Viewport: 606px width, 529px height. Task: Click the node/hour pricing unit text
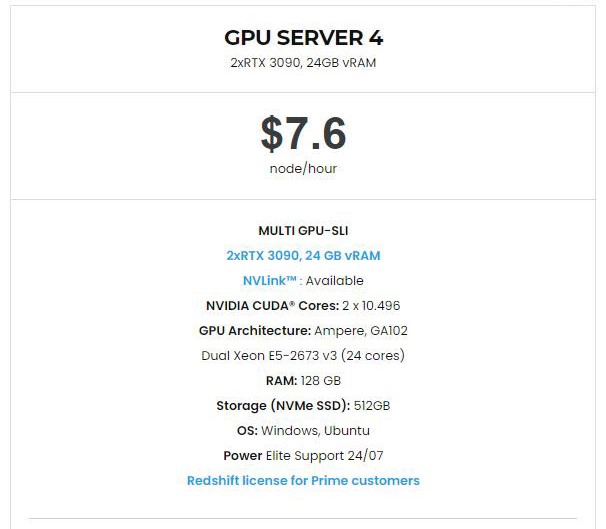pyautogui.click(x=303, y=168)
